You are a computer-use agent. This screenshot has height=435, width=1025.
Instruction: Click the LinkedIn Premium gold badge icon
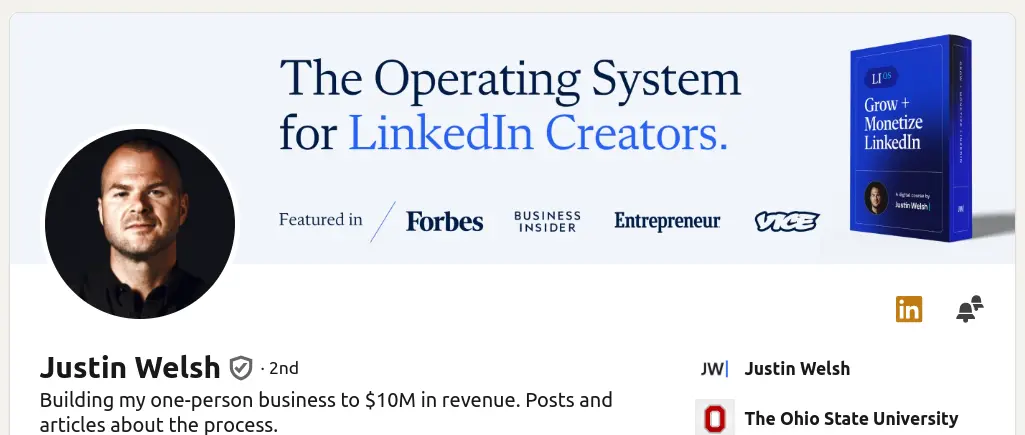909,309
